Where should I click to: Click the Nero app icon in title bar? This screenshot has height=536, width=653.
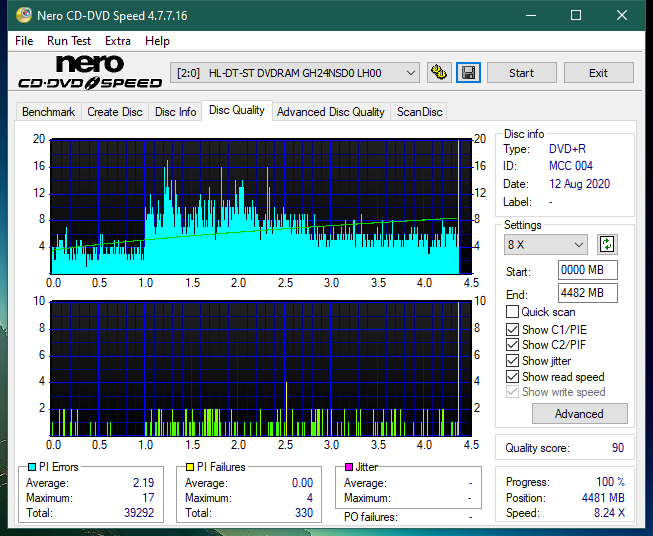click(x=24, y=15)
